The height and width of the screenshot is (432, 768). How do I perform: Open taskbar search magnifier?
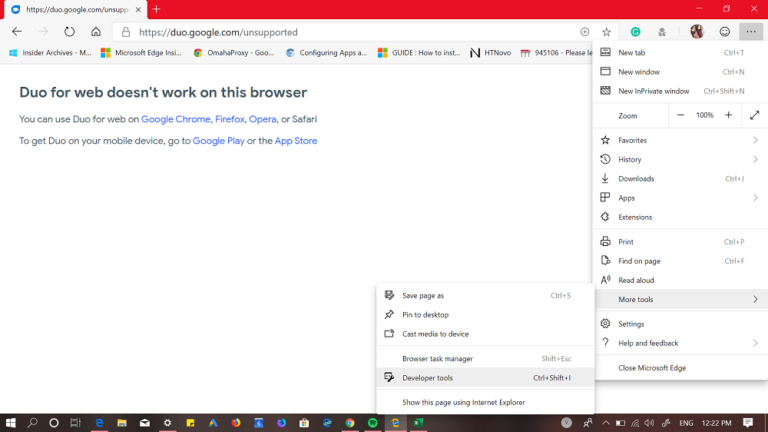point(32,423)
